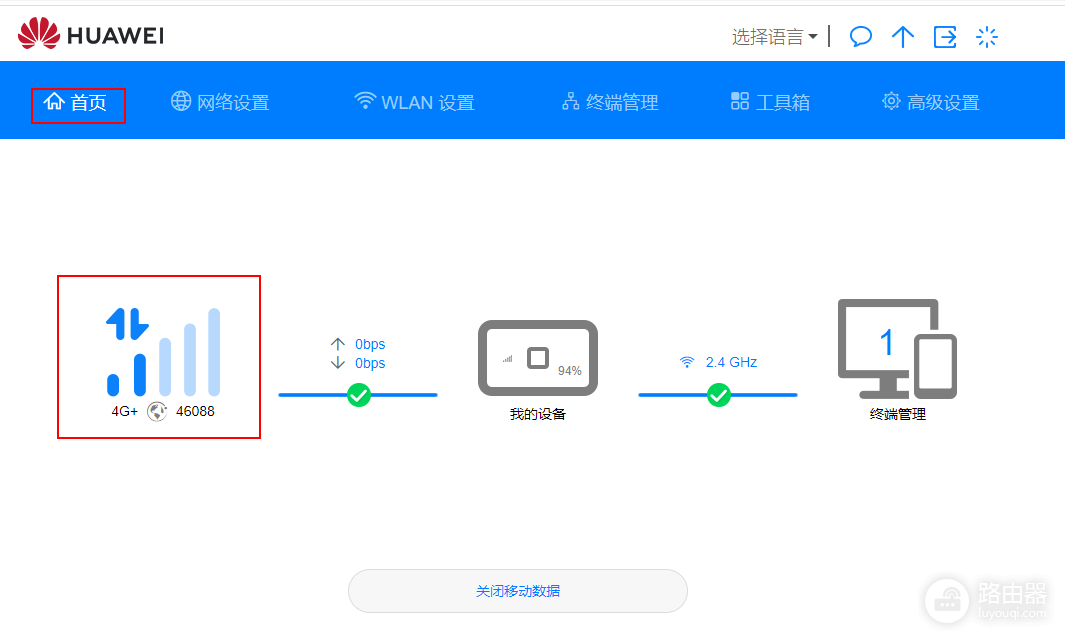Click the 我的设备 label
1065x641 pixels.
pos(538,414)
